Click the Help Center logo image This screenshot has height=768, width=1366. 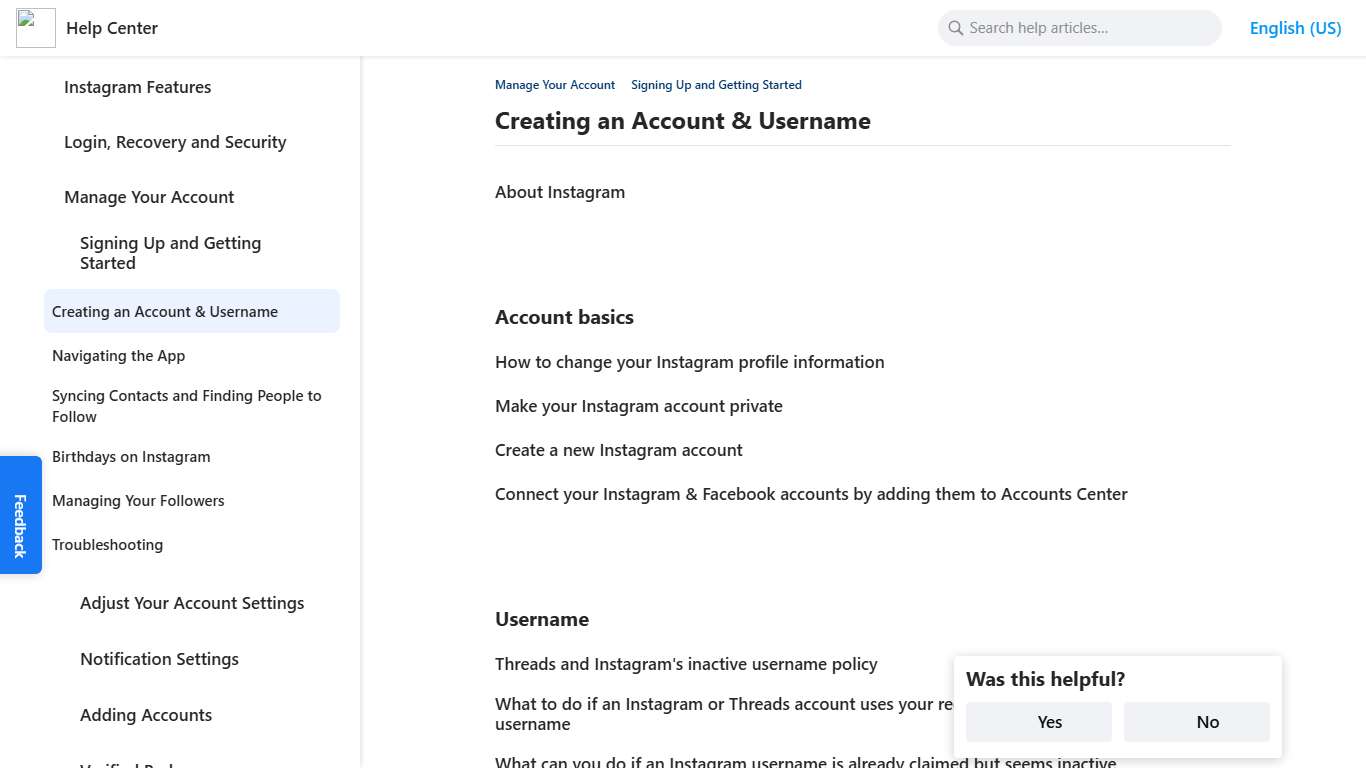coord(35,28)
